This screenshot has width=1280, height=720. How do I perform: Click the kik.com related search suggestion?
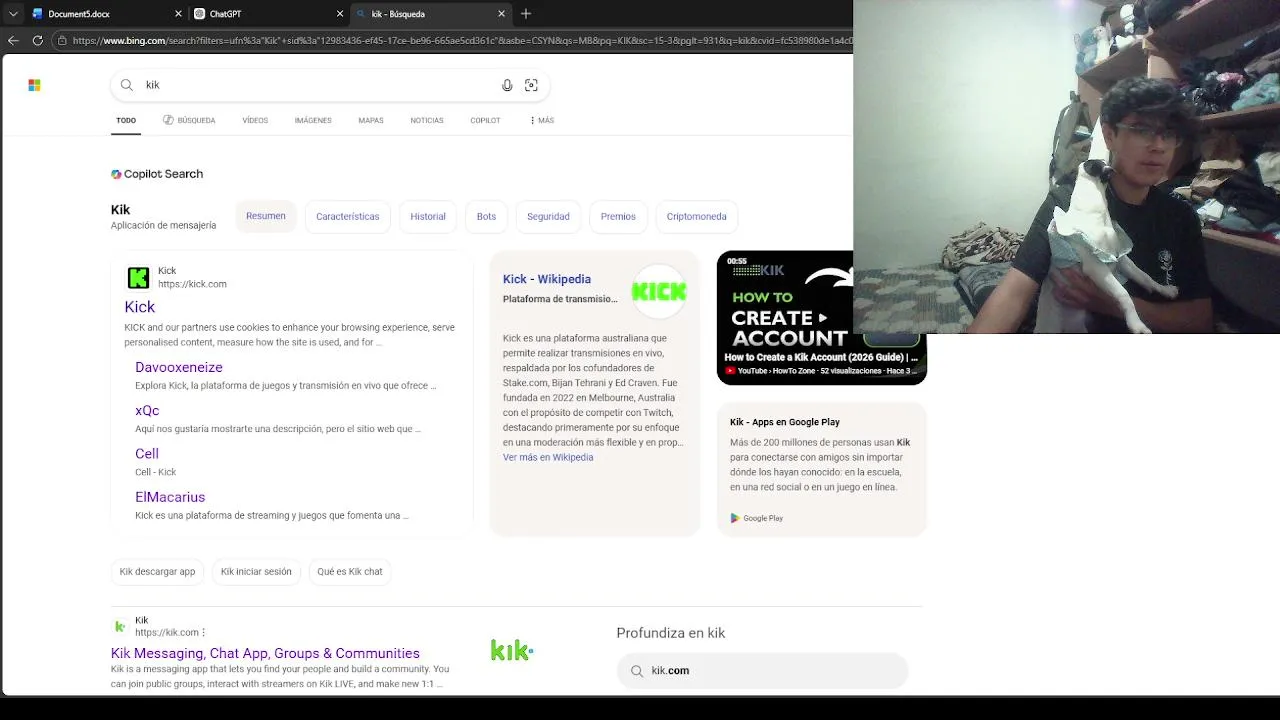[762, 670]
